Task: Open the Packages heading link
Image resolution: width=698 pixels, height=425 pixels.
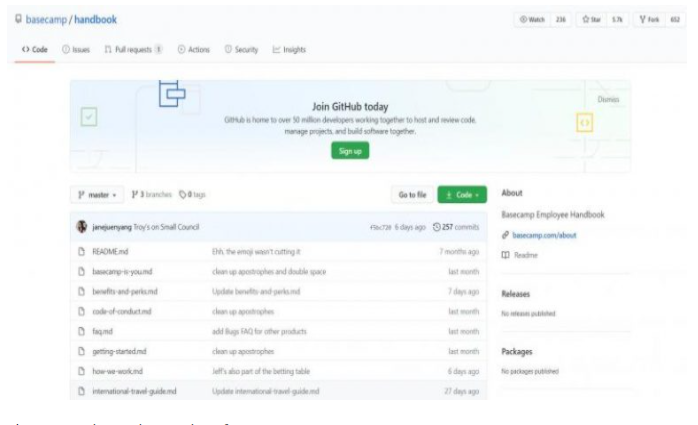Action: 517,352
